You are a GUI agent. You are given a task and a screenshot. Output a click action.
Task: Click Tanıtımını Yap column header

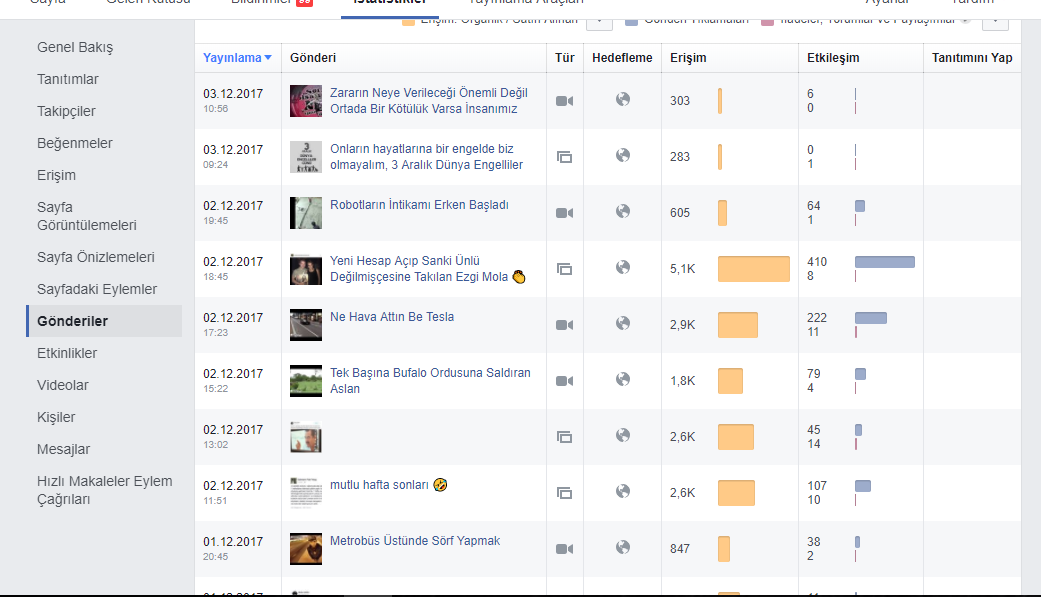[x=972, y=58]
